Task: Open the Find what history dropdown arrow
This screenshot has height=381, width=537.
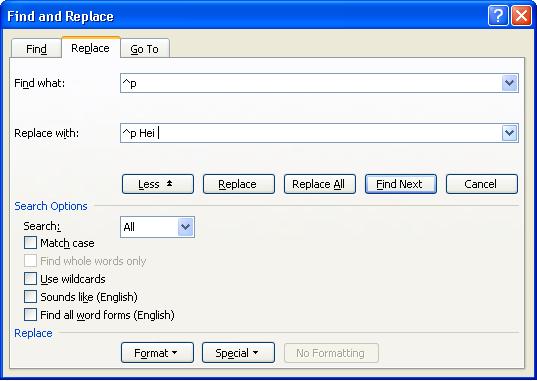Action: 510,83
